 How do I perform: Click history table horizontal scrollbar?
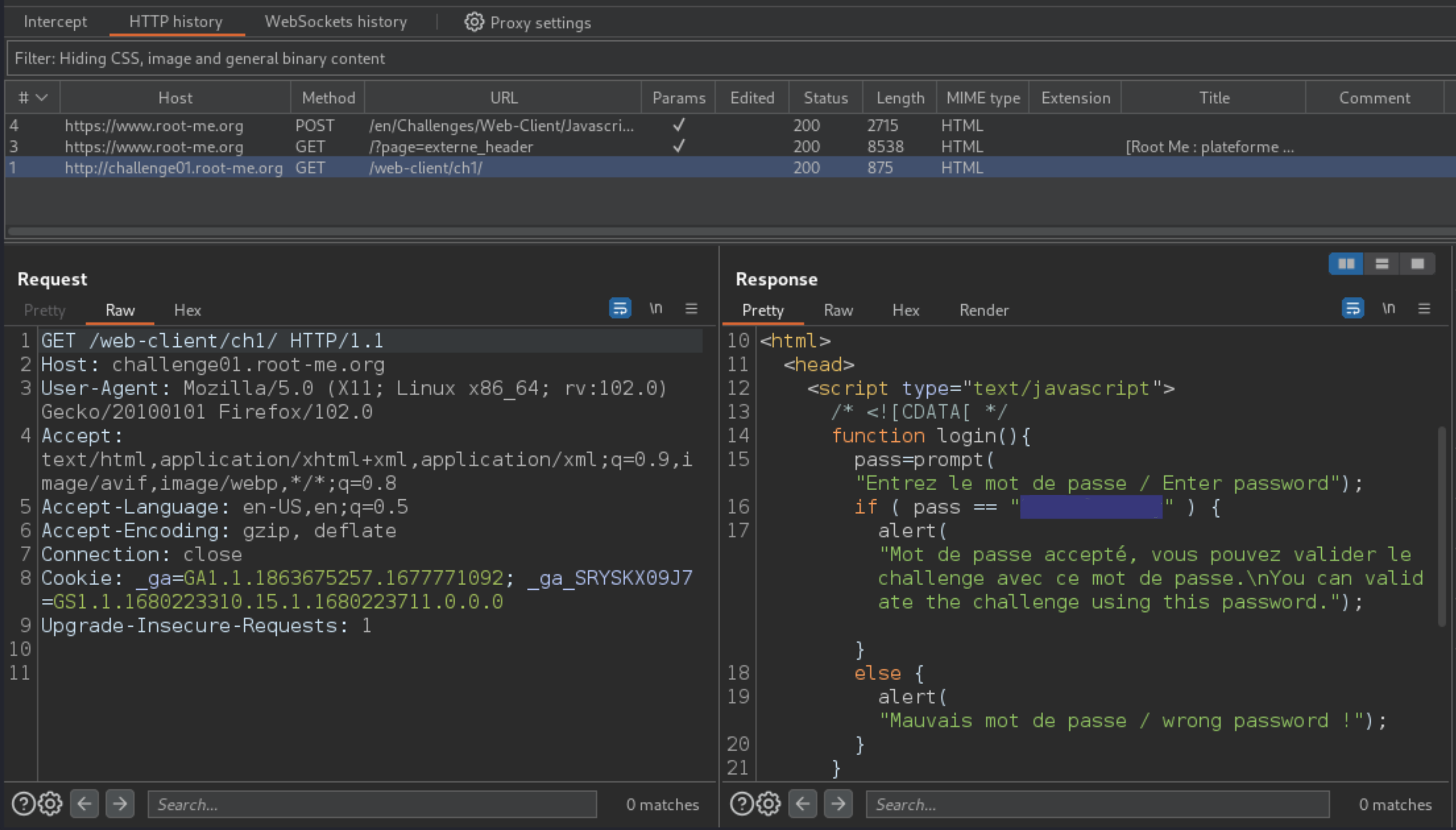pos(731,231)
